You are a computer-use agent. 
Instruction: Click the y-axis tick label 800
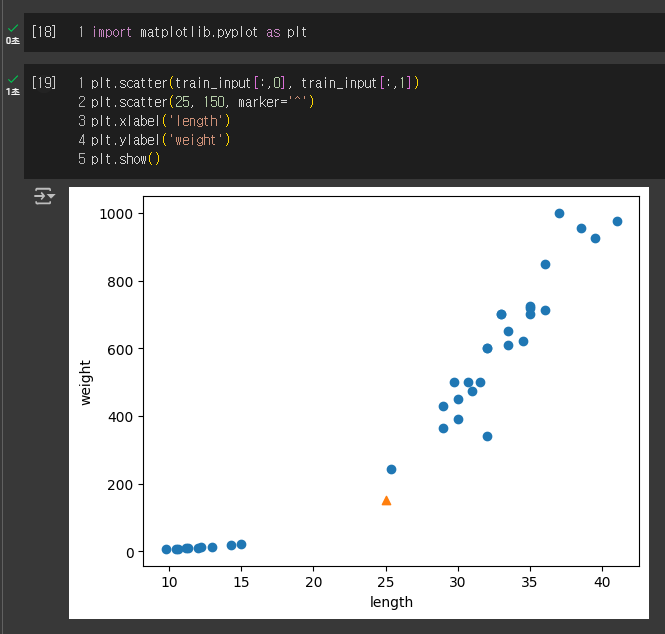(x=120, y=282)
